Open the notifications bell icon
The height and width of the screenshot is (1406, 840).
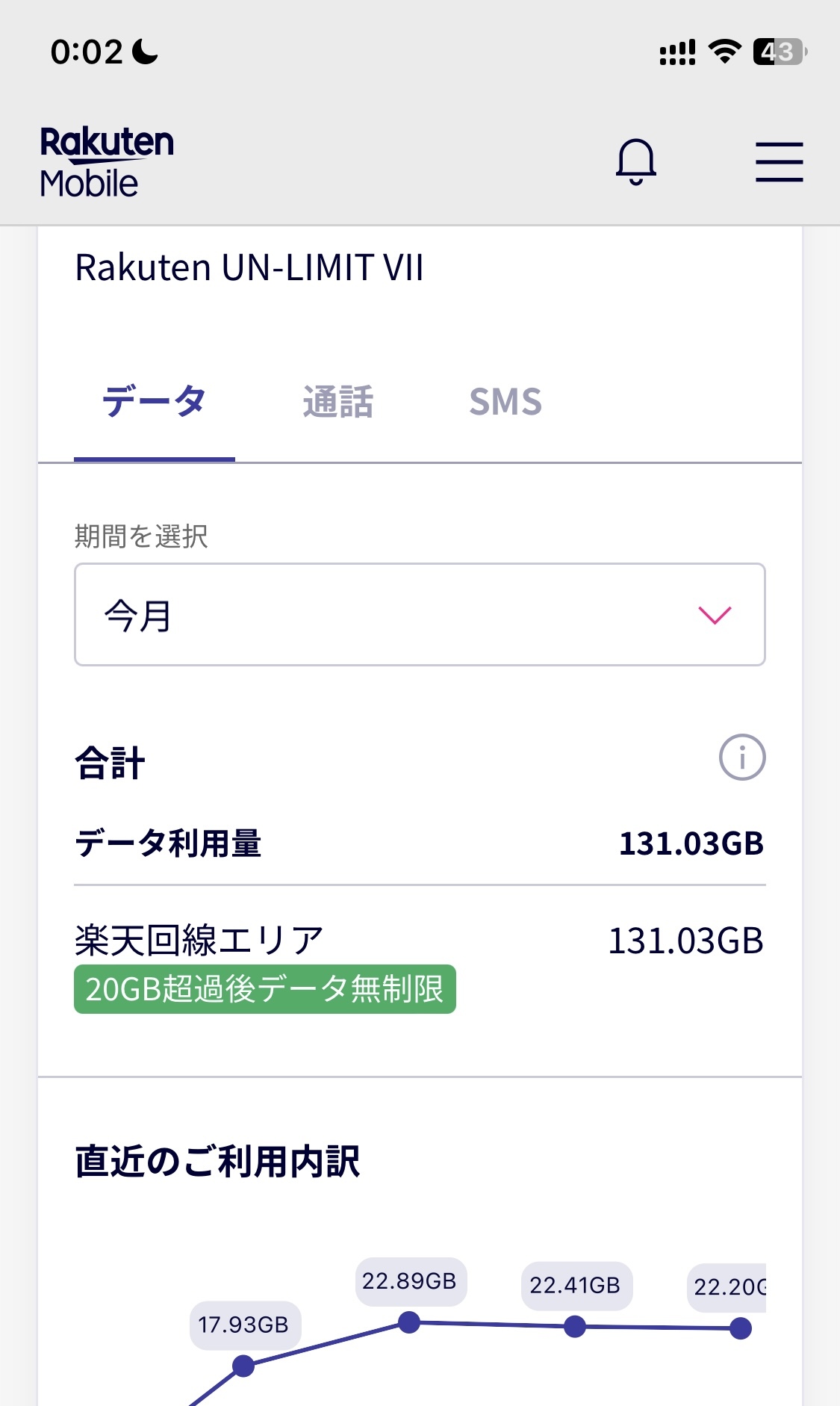point(635,161)
